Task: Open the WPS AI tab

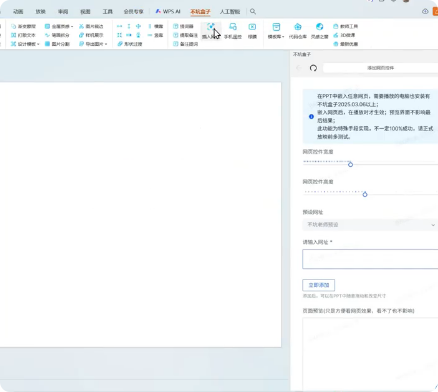Action: point(168,12)
